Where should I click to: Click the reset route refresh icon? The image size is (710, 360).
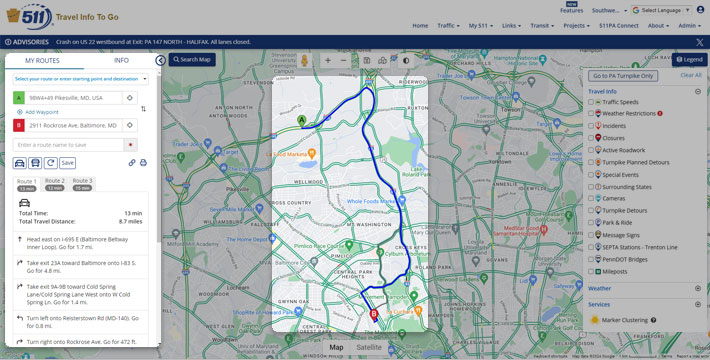[50, 163]
